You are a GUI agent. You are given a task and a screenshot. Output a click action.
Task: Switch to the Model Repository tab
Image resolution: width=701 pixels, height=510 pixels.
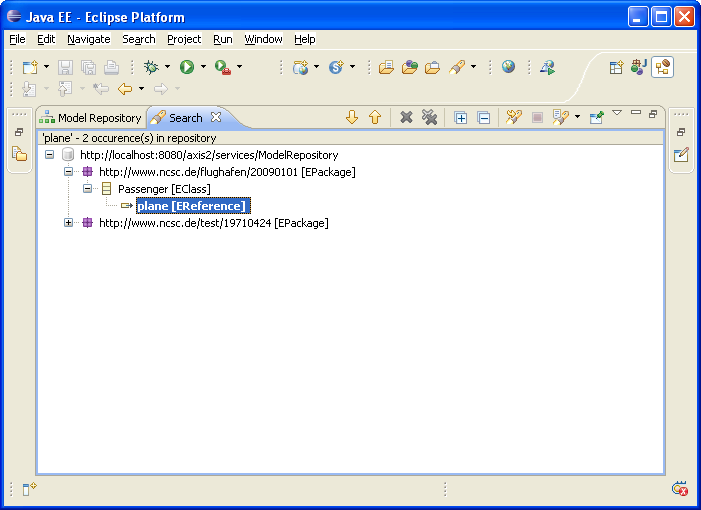[91, 118]
